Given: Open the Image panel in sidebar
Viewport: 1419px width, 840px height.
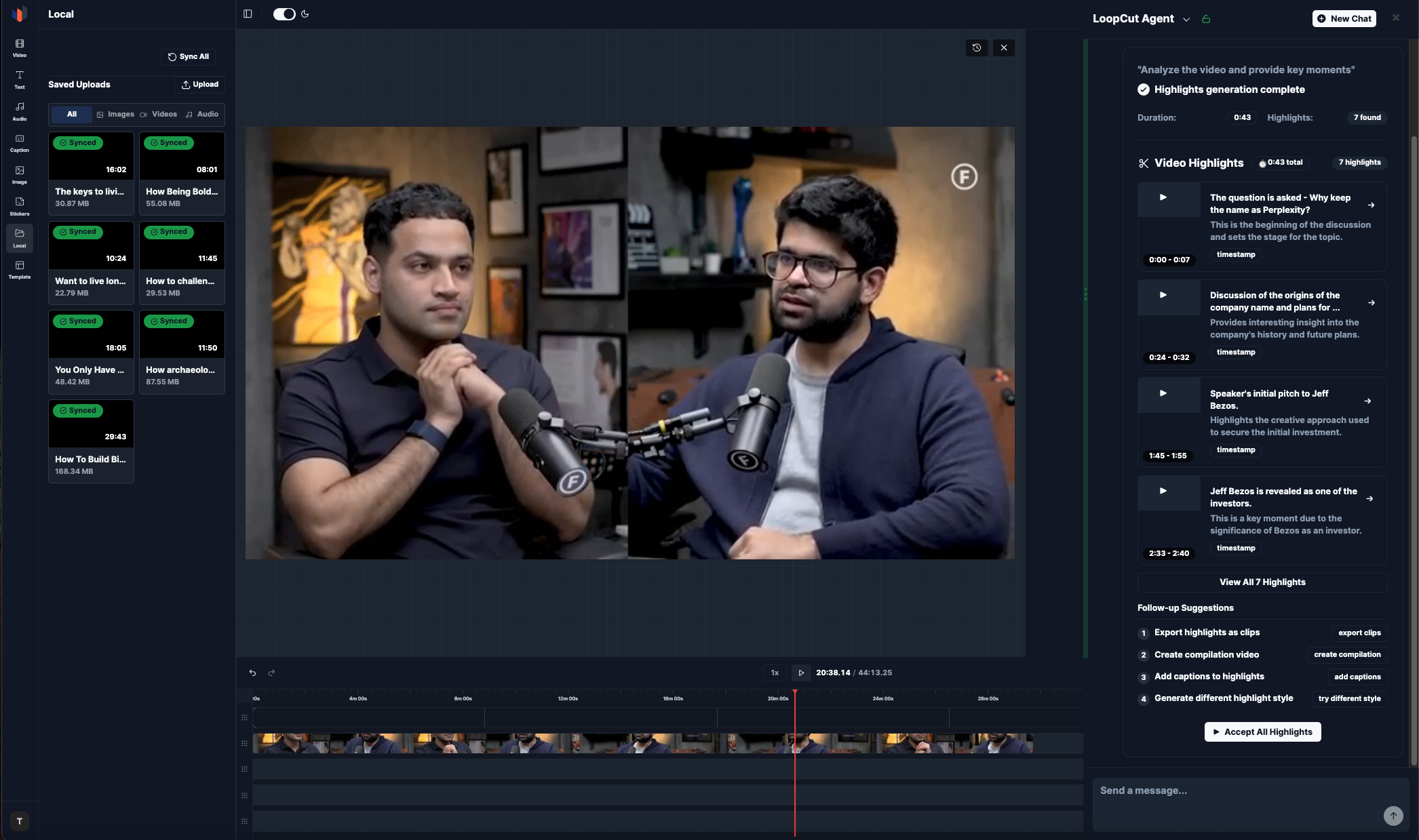Looking at the screenshot, I should pyautogui.click(x=20, y=174).
